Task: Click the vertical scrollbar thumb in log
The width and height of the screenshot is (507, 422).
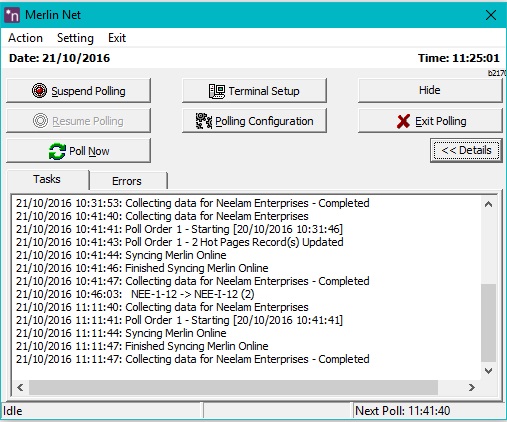Action: (x=488, y=323)
